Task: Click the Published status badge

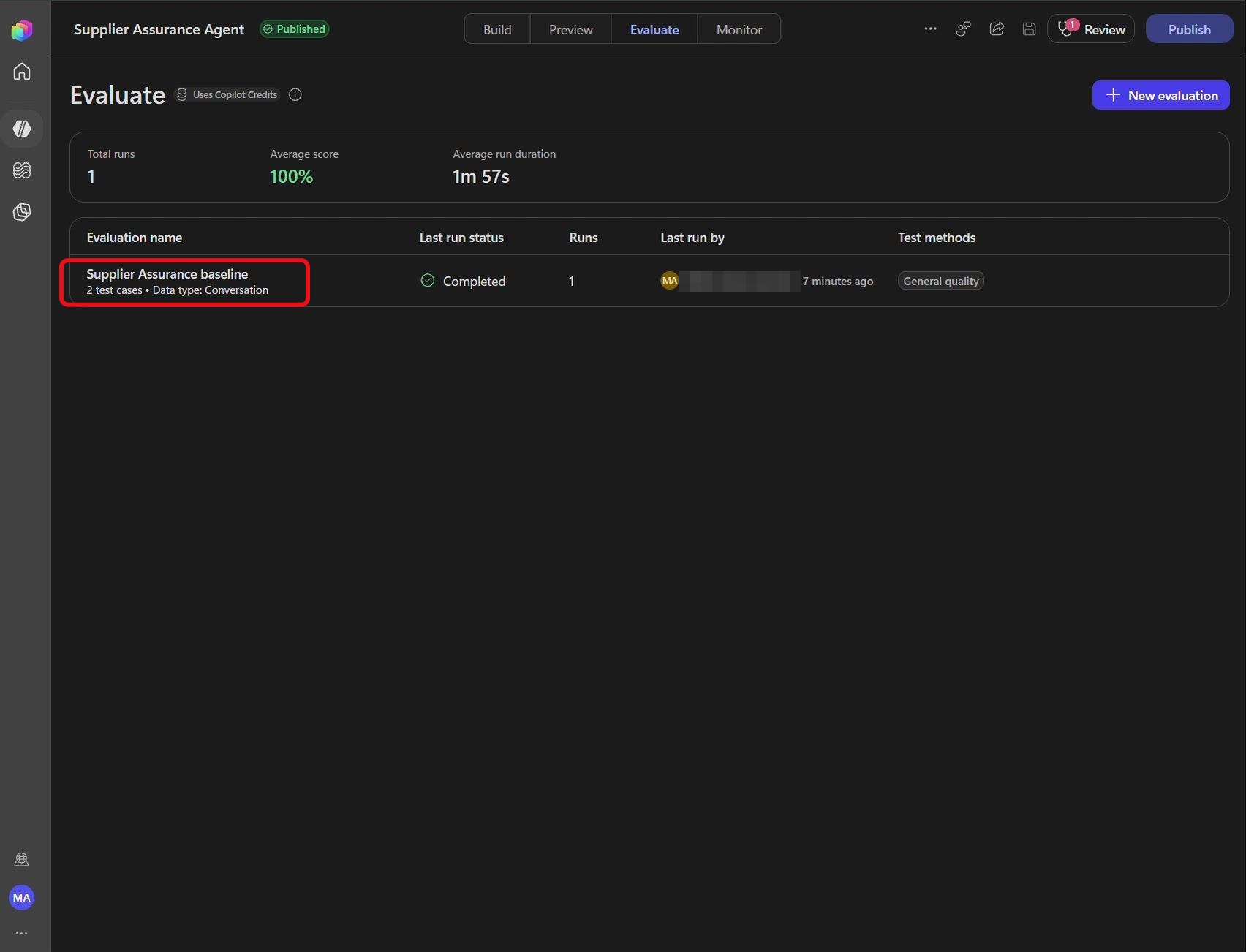Action: (295, 29)
